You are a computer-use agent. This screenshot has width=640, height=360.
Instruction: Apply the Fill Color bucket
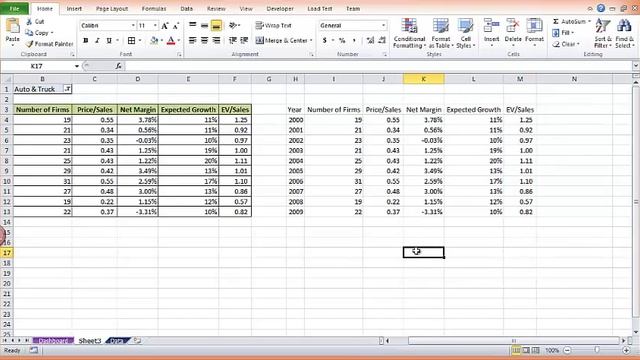154,40
